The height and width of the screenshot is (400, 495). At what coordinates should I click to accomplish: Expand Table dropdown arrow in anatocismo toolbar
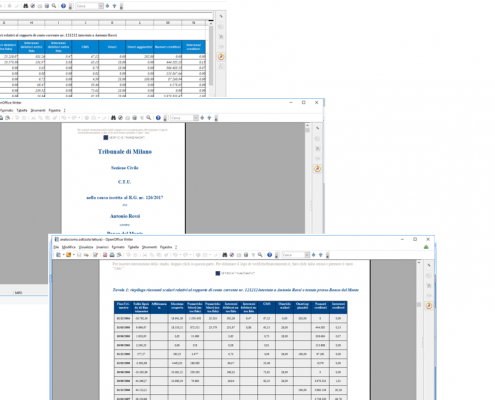coord(210,255)
